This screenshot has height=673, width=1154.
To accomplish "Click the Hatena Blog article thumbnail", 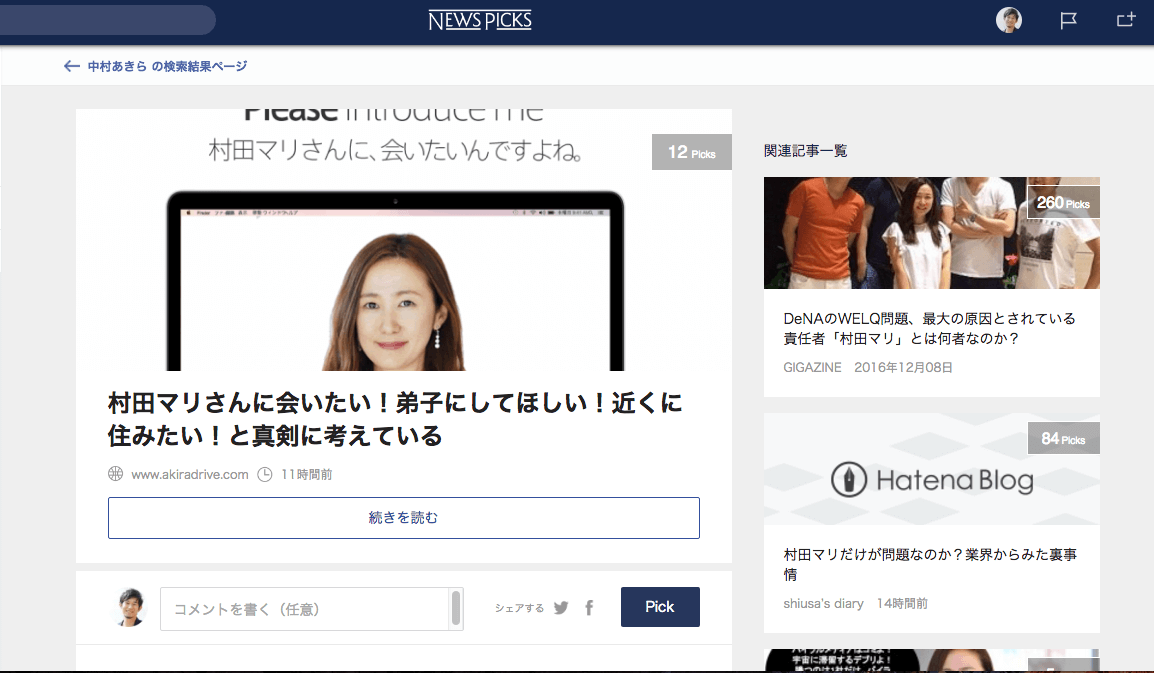I will tap(931, 469).
